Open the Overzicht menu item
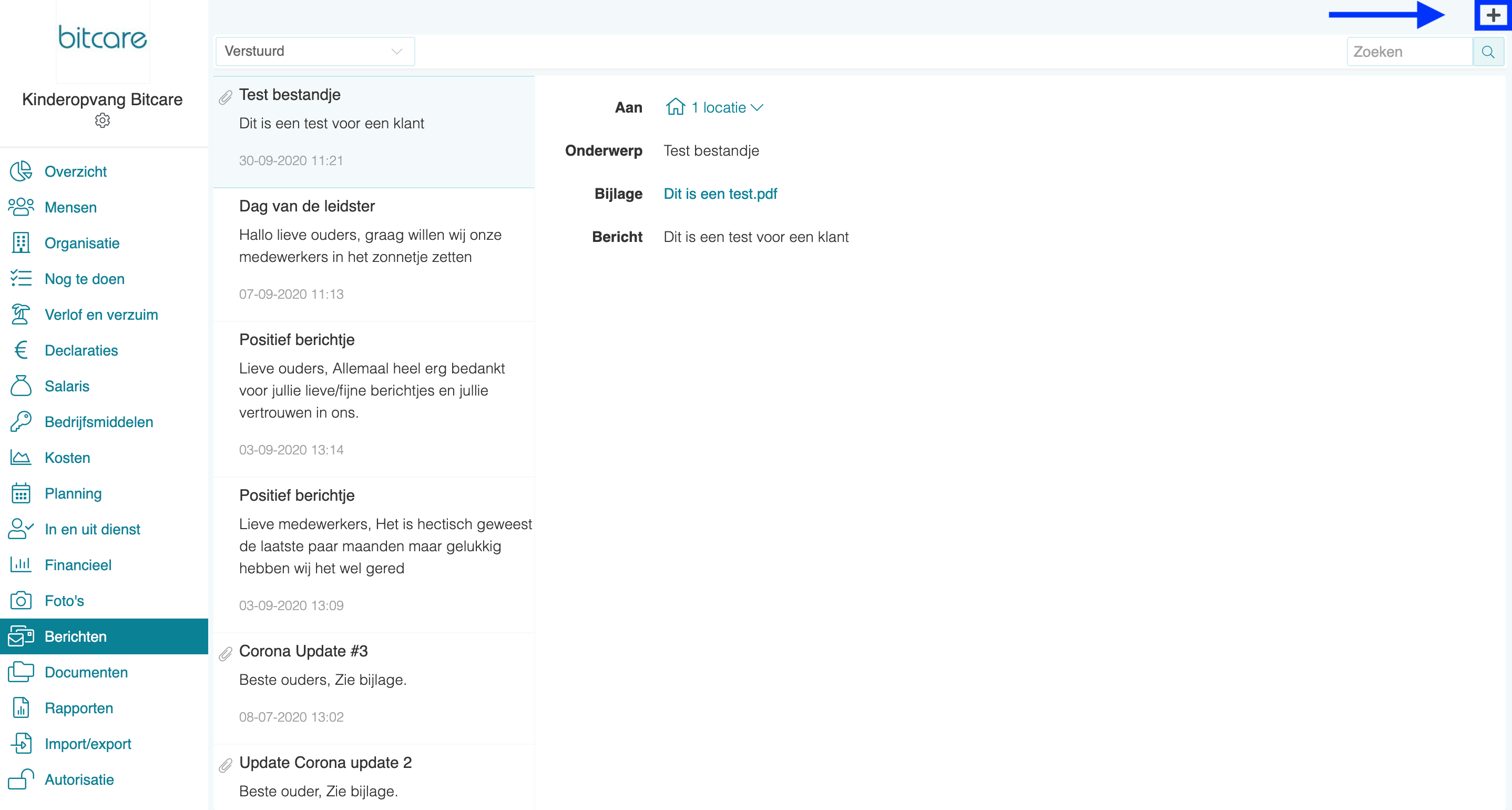The height and width of the screenshot is (810, 1512). tap(104, 171)
